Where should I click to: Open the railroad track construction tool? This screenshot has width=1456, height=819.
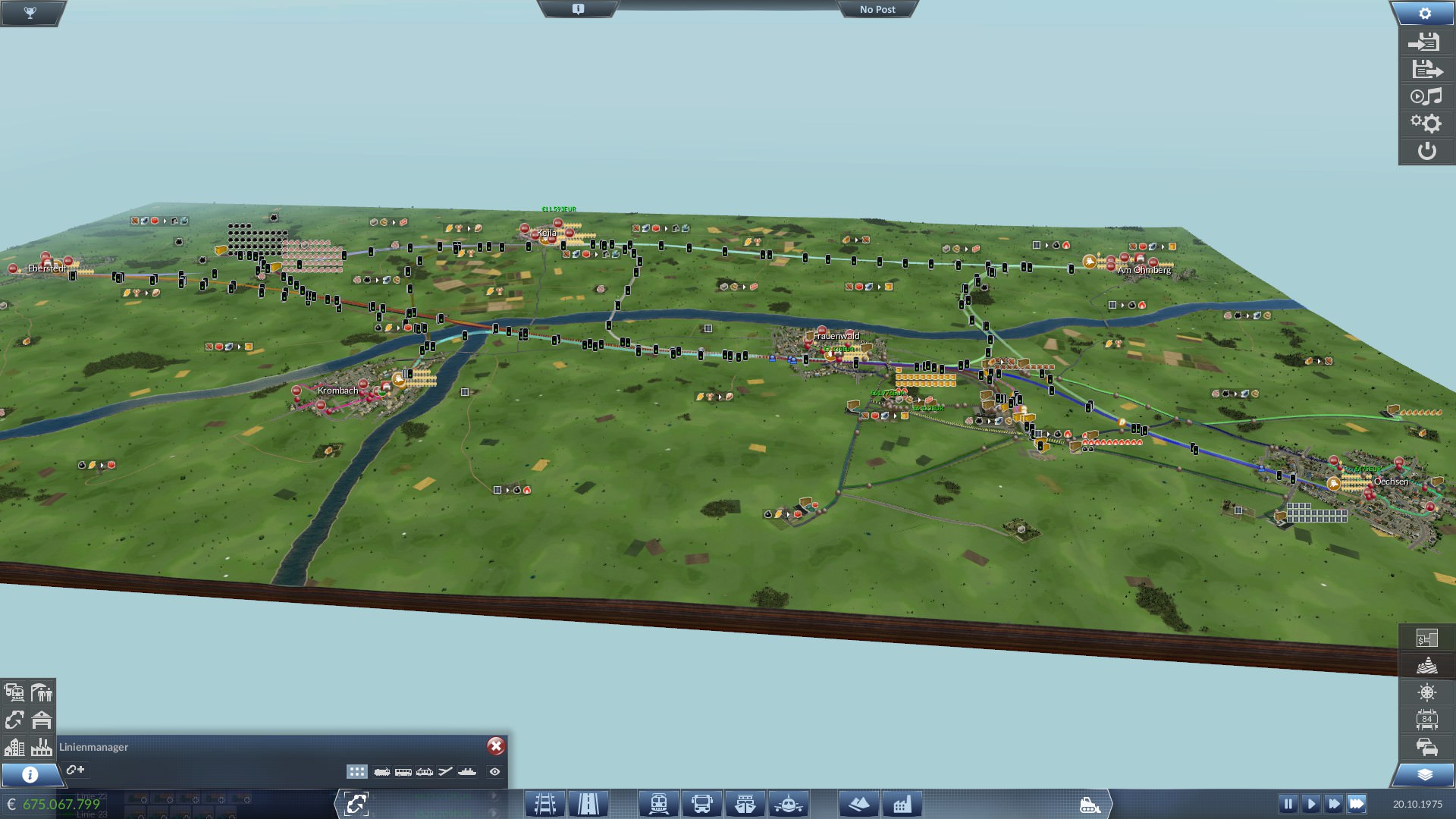(x=545, y=804)
